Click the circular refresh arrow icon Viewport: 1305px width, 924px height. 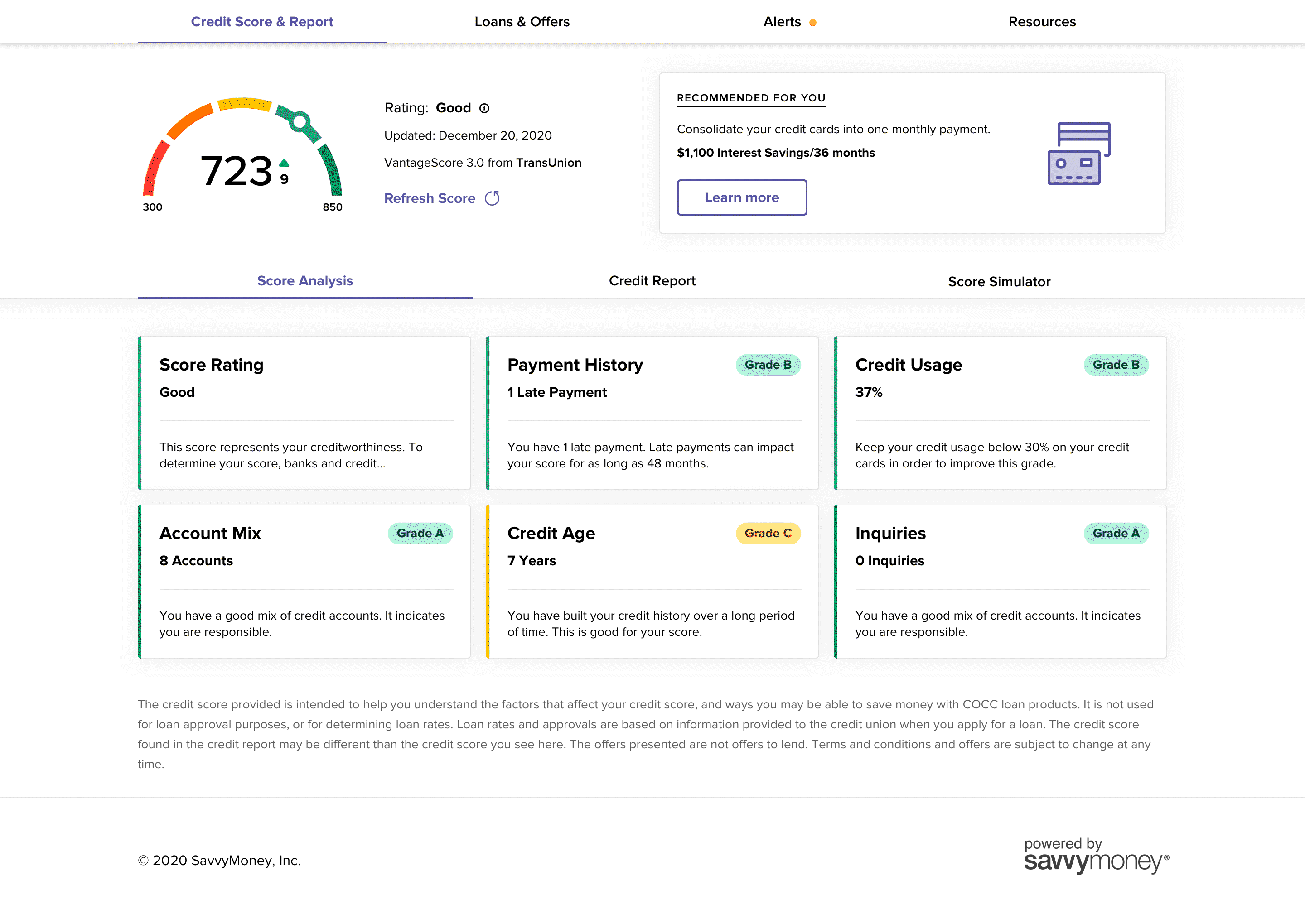pos(492,198)
